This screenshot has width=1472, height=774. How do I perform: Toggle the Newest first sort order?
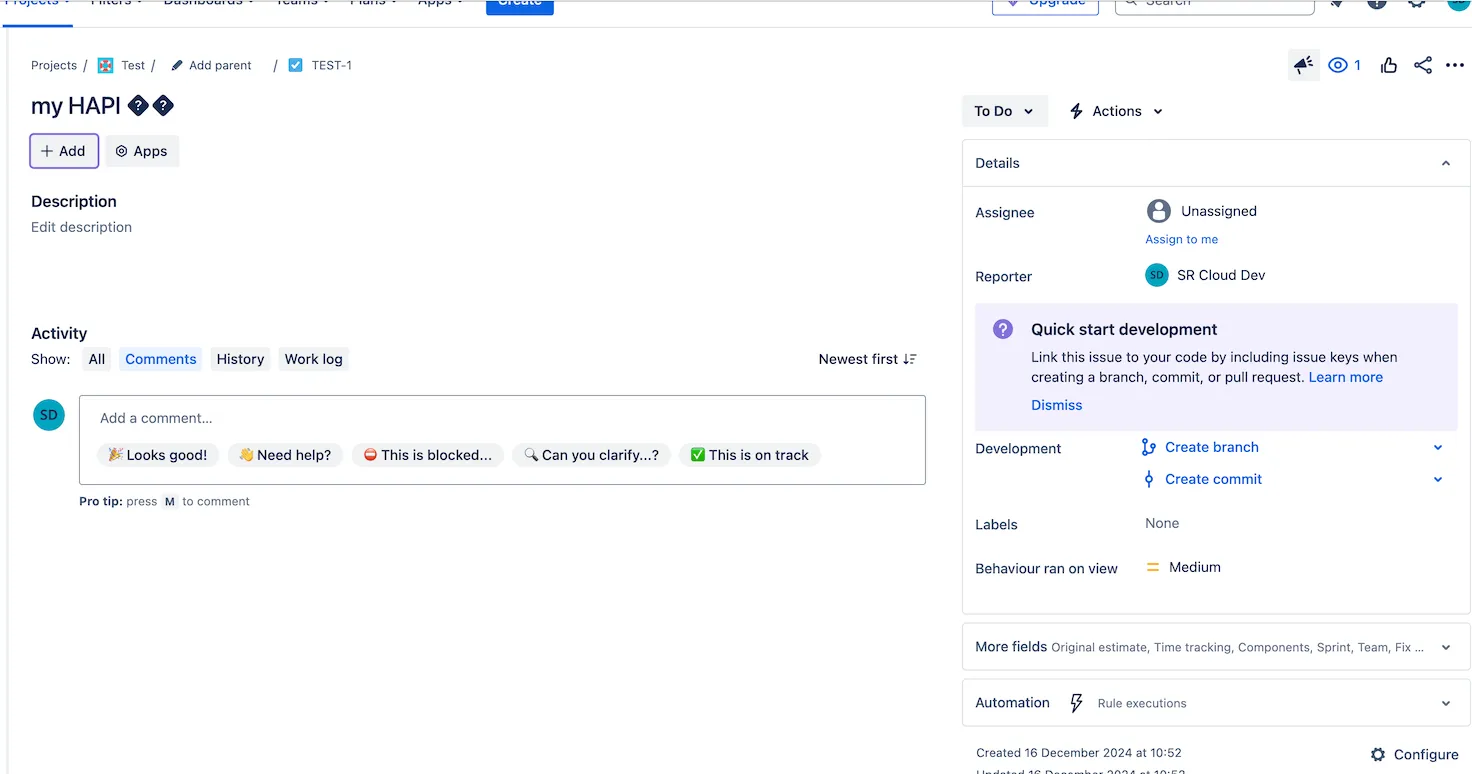[867, 359]
